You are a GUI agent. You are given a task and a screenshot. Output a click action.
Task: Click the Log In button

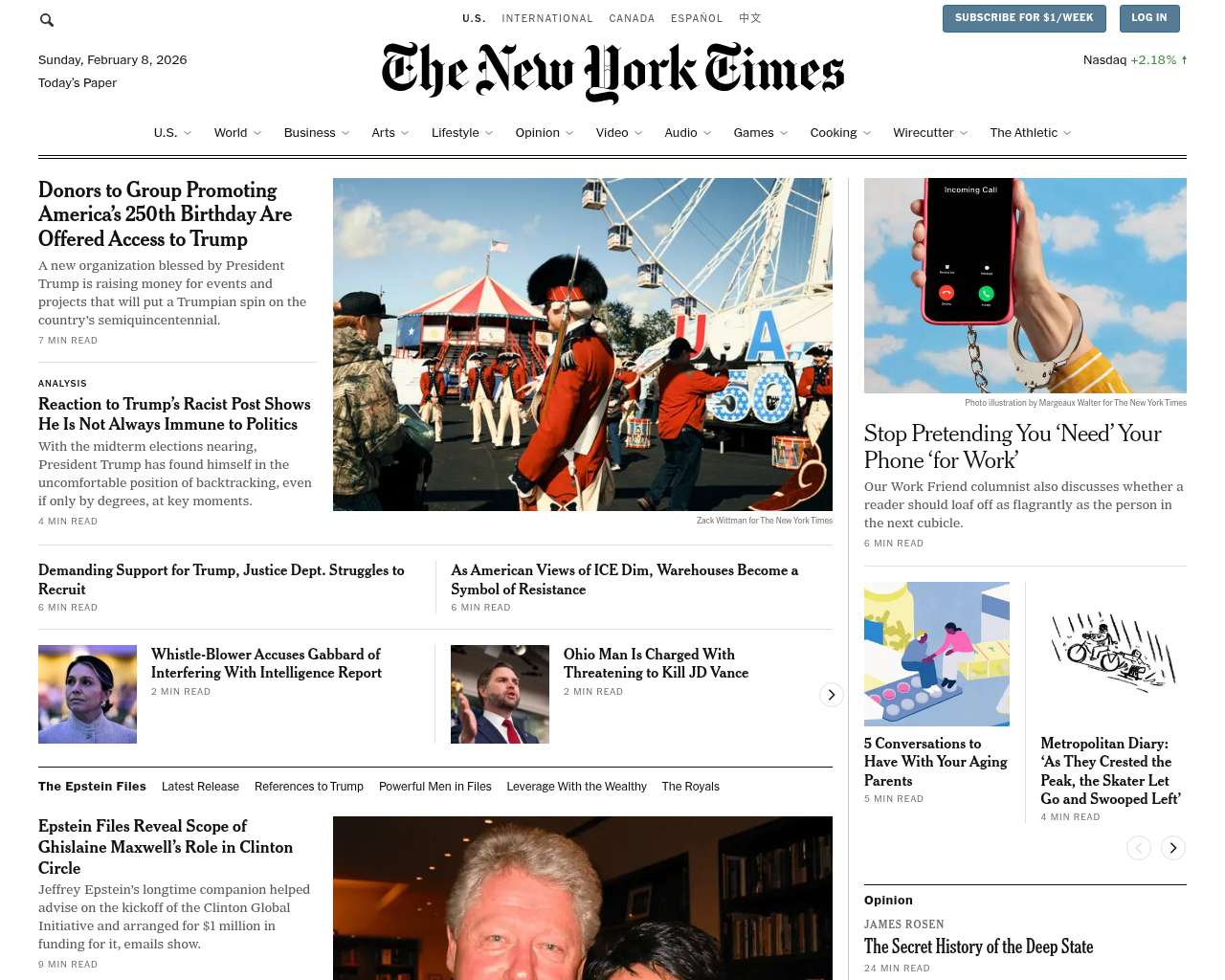[1148, 18]
